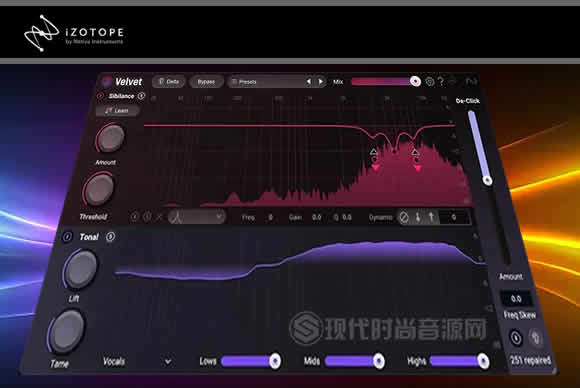
Task: Click the second round band icon beside Threshold
Action: [147, 217]
